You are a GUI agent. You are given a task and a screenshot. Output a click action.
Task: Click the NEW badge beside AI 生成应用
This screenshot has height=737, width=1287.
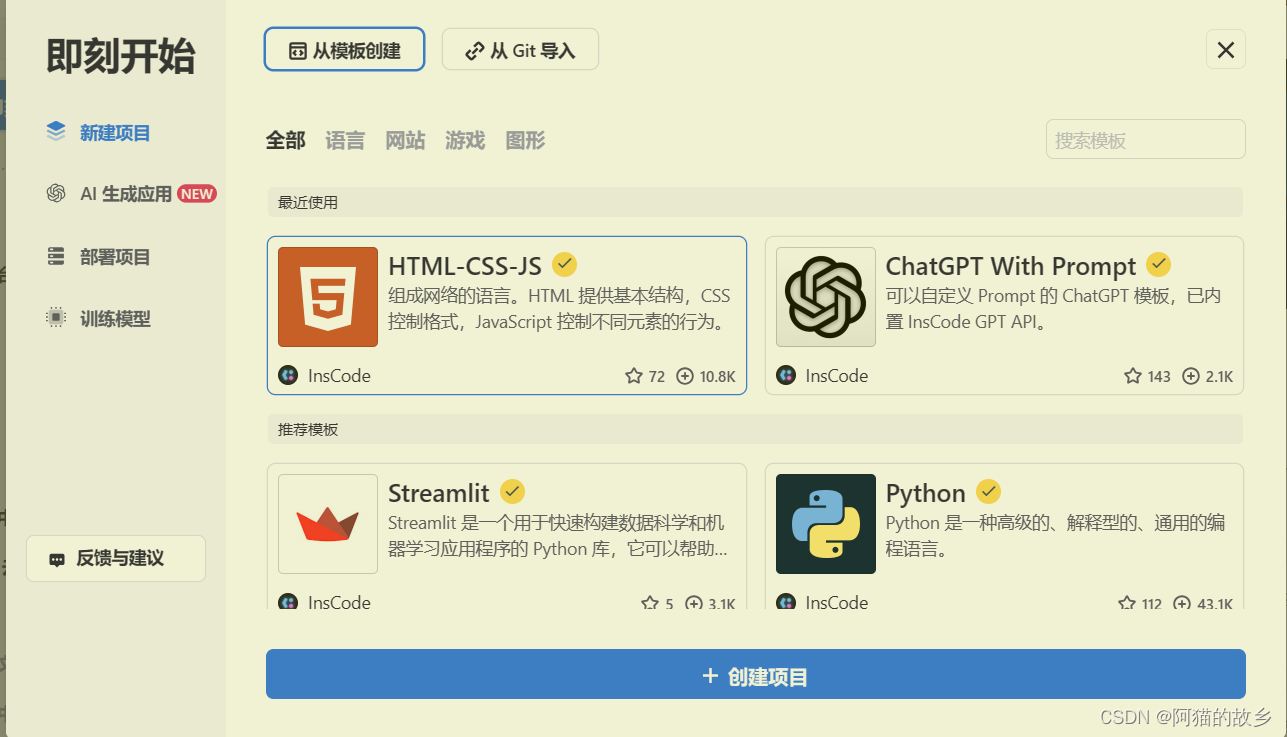[197, 194]
